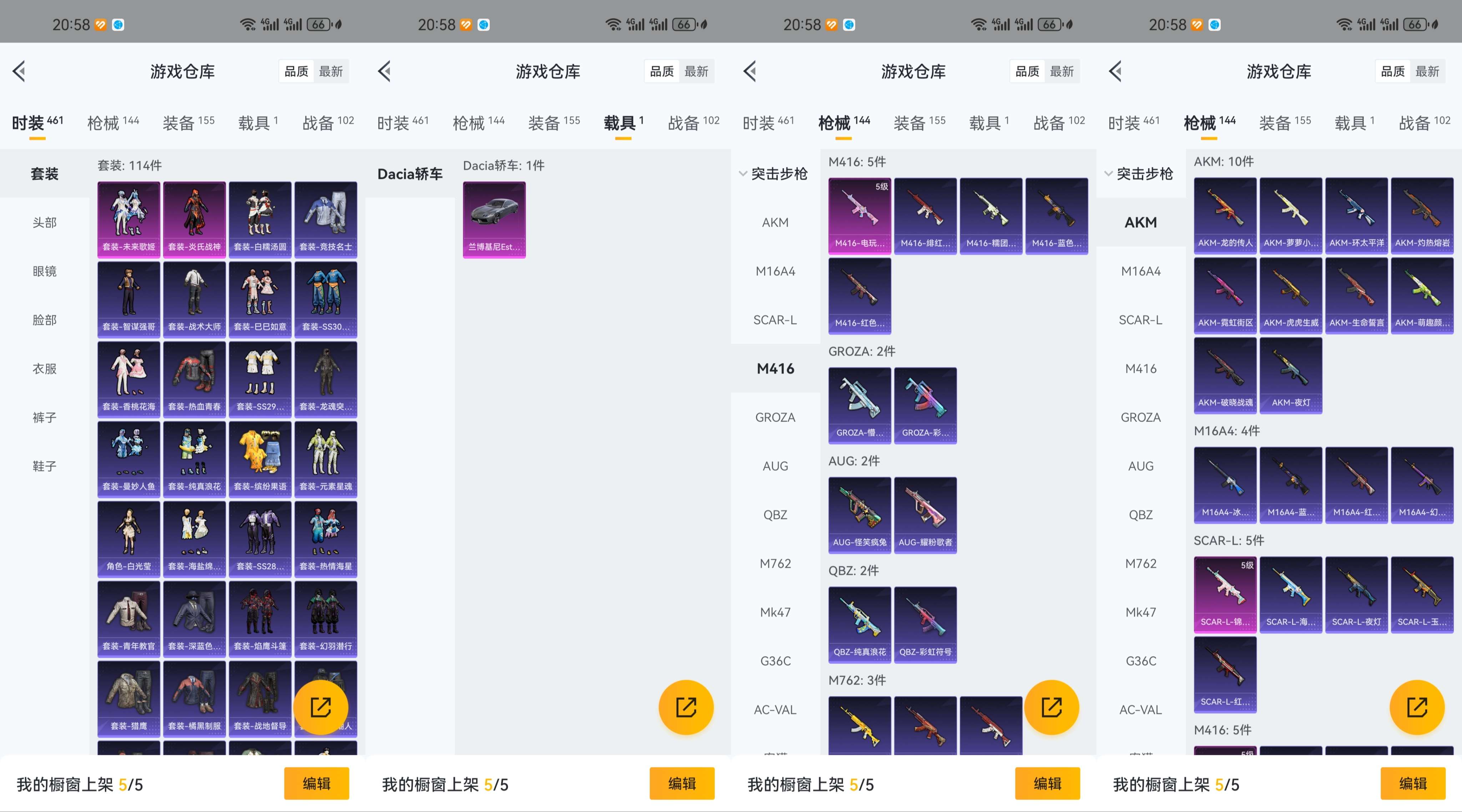The height and width of the screenshot is (812, 1462).
Task: Switch sorting to 品质
Action: point(296,71)
